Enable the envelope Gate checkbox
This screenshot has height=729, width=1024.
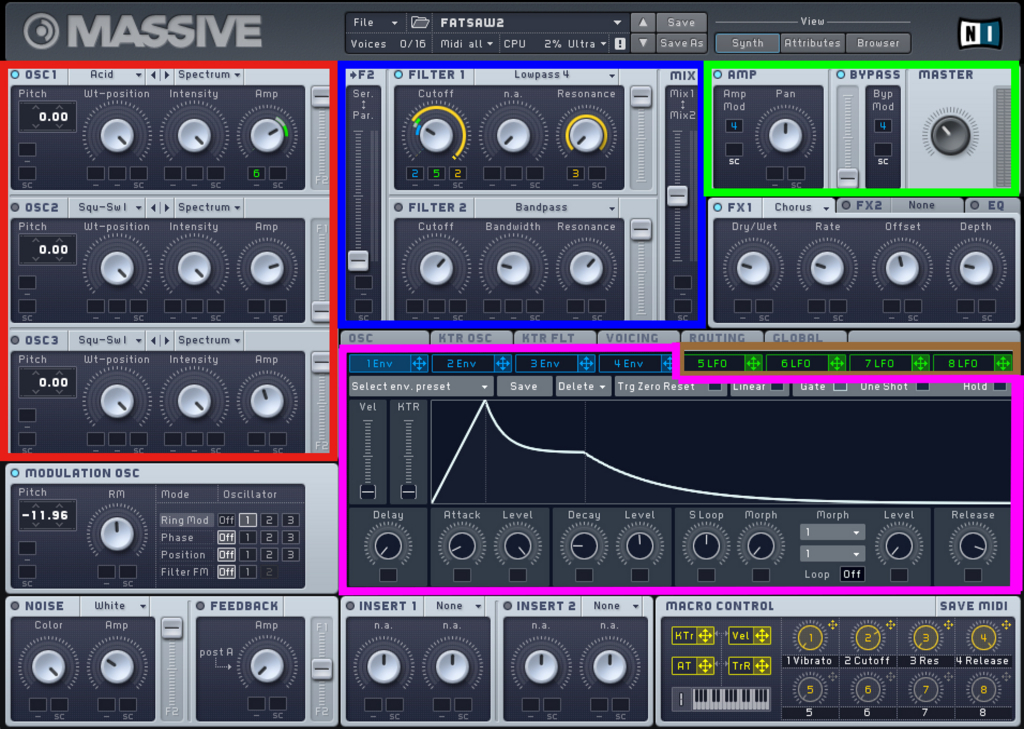click(840, 387)
